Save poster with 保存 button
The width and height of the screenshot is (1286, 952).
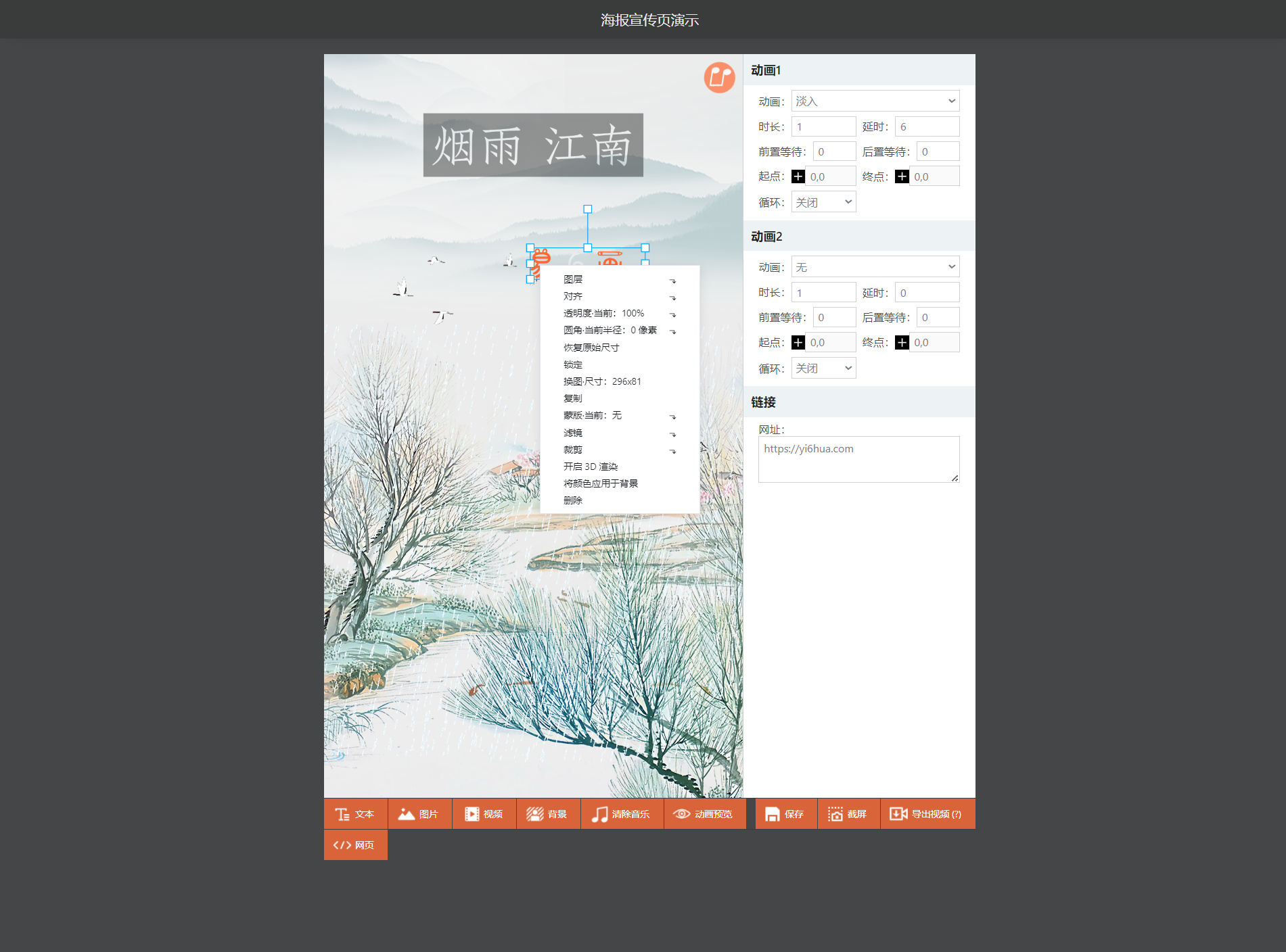pos(786,814)
